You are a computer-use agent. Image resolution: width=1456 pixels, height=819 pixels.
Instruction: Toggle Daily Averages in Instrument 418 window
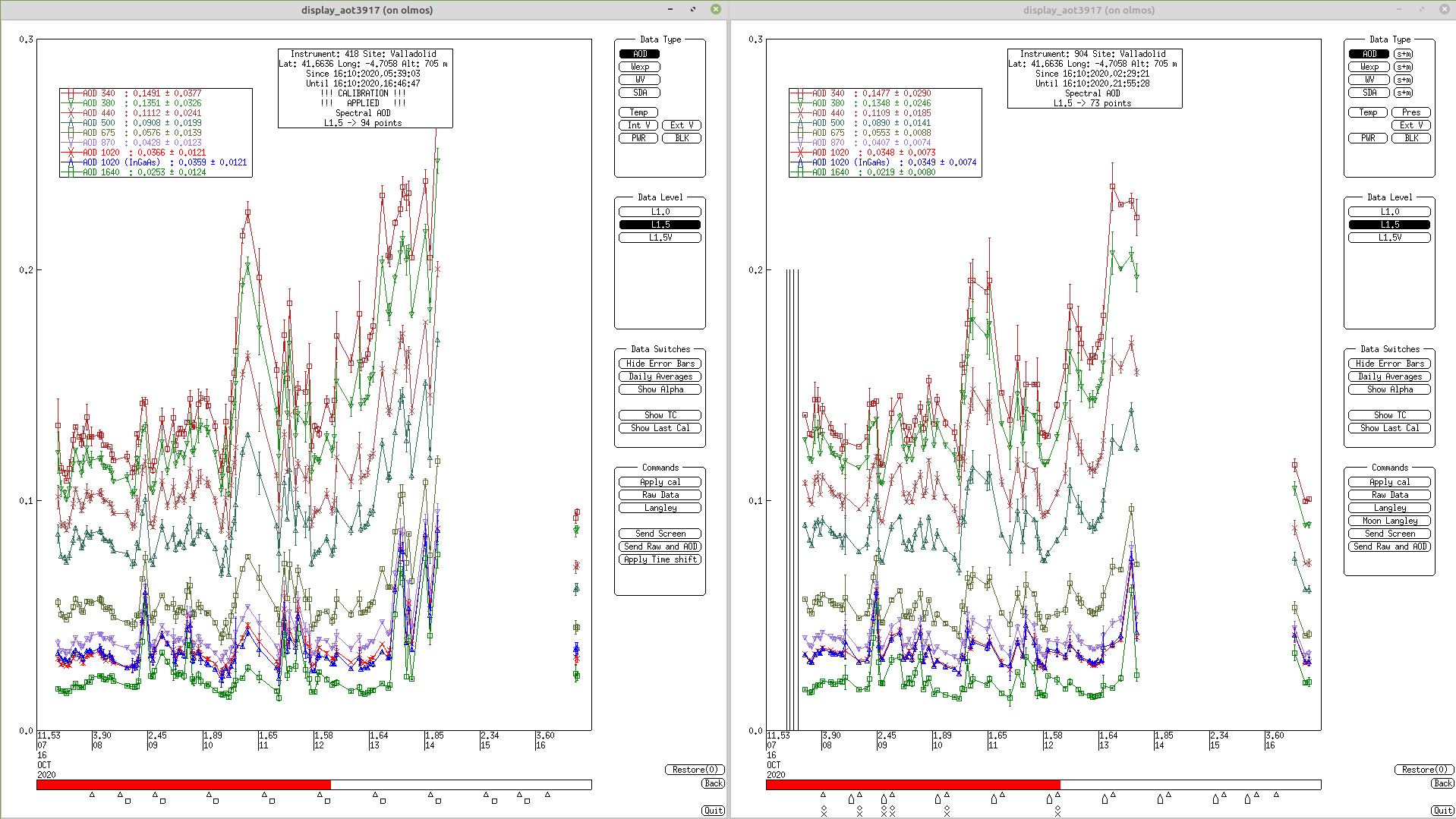(660, 376)
